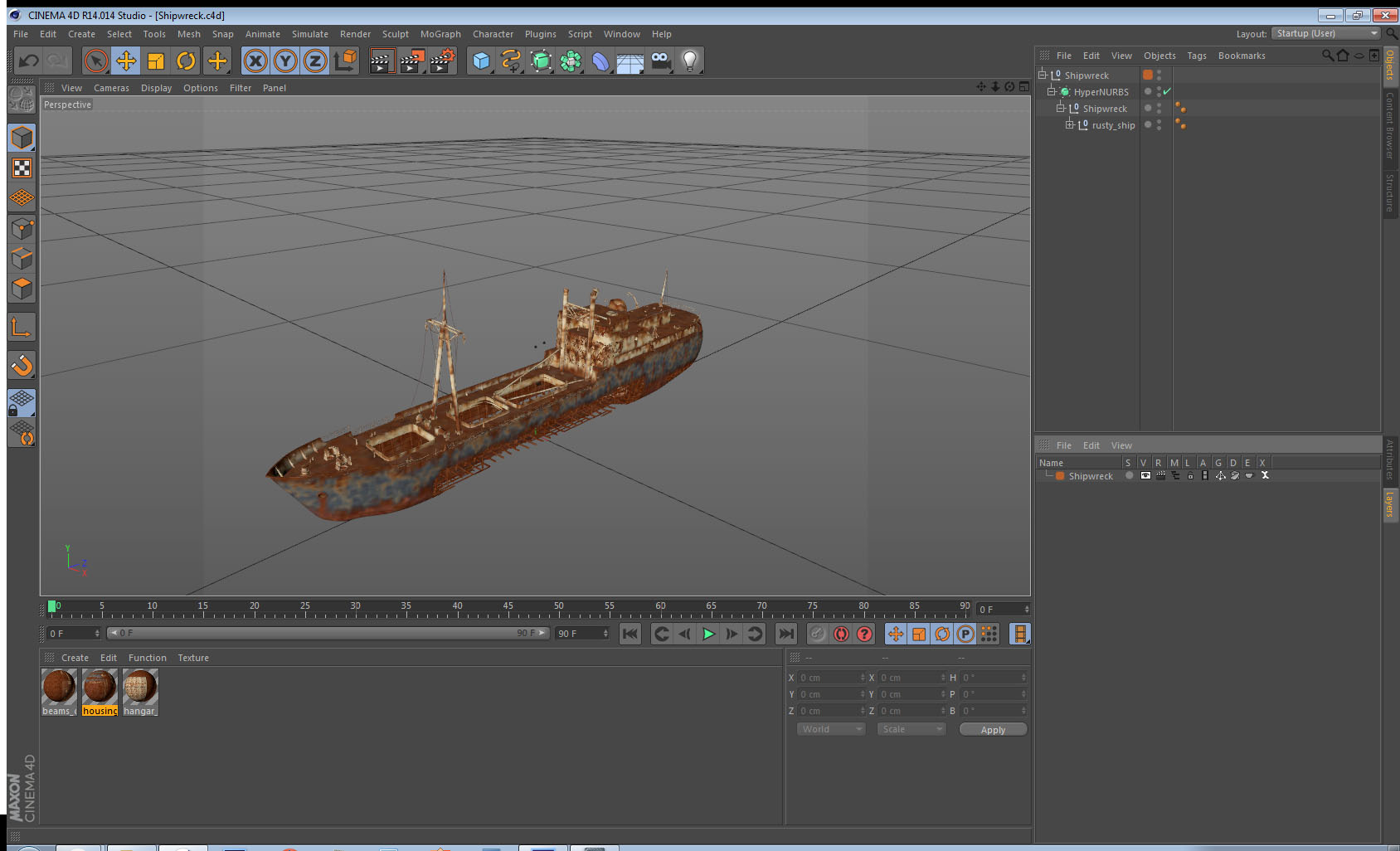Collapse the top Shipwreck object tree
1400x851 pixels.
[x=1043, y=75]
